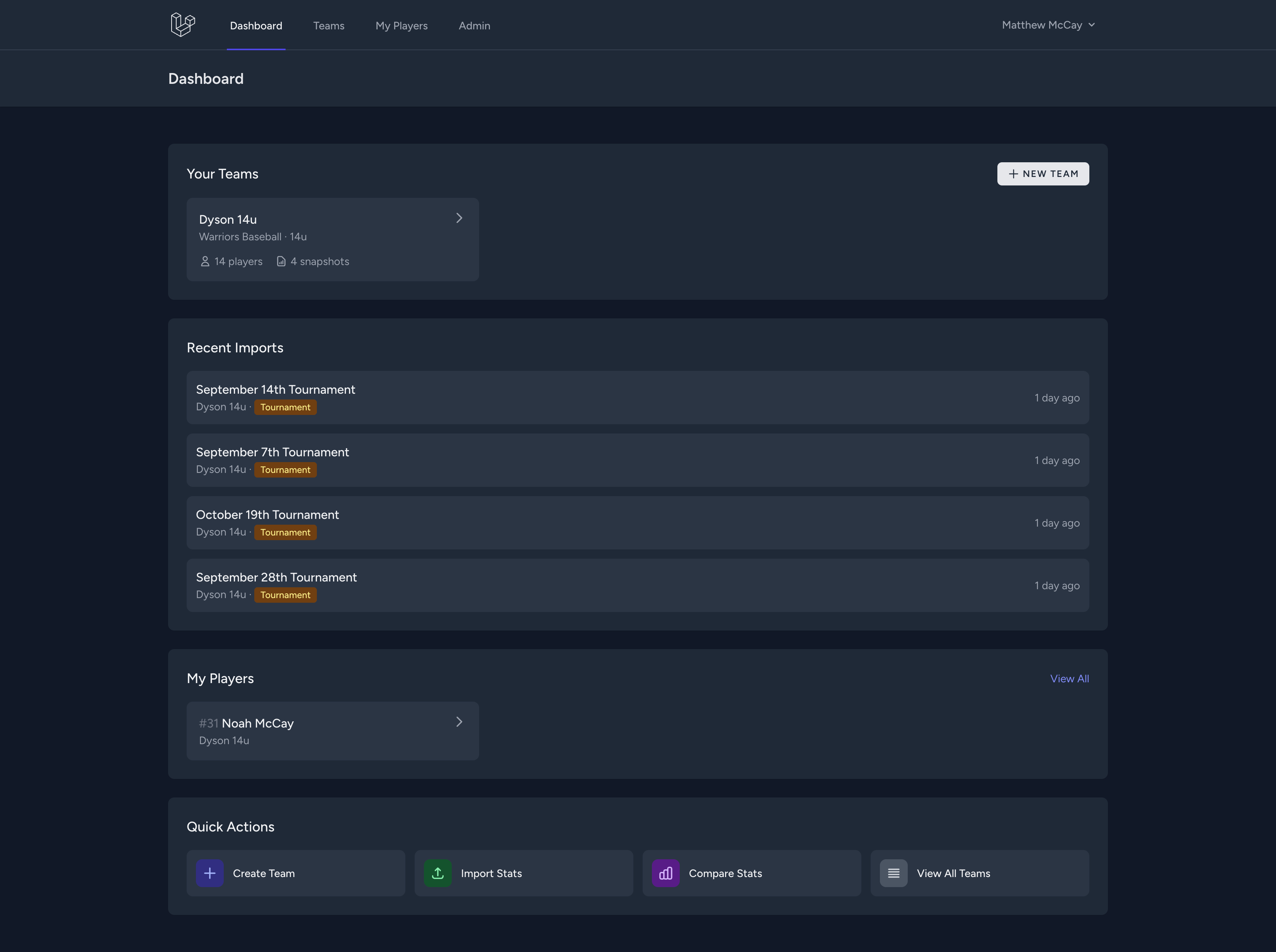Select the Create Team plus icon
1276x952 pixels.
point(210,872)
